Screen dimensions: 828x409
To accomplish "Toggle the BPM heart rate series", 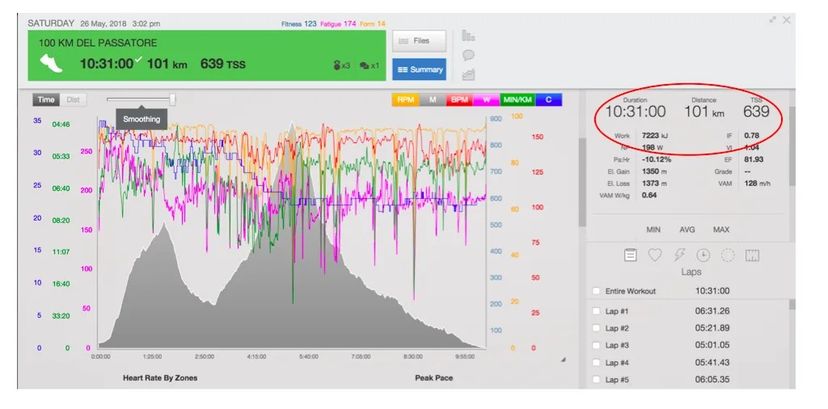I will (459, 100).
